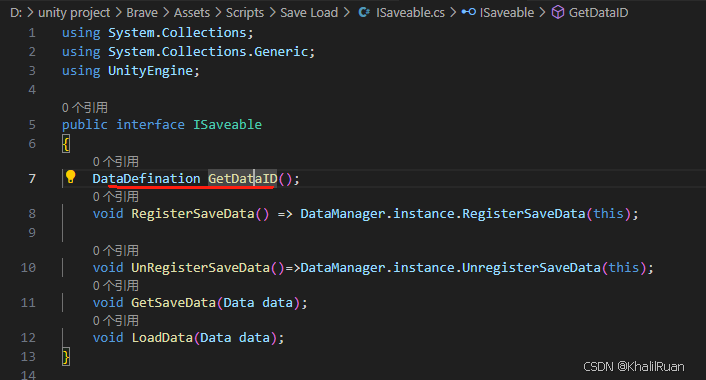Click the interface symbol icon before ISaveable breadcrumb
Viewport: 706px width, 380px height.
469,12
